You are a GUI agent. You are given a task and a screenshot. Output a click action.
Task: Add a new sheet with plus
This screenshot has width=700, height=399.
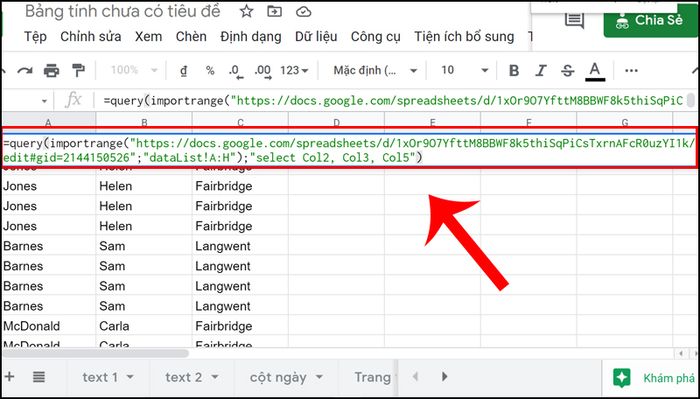tap(9, 377)
